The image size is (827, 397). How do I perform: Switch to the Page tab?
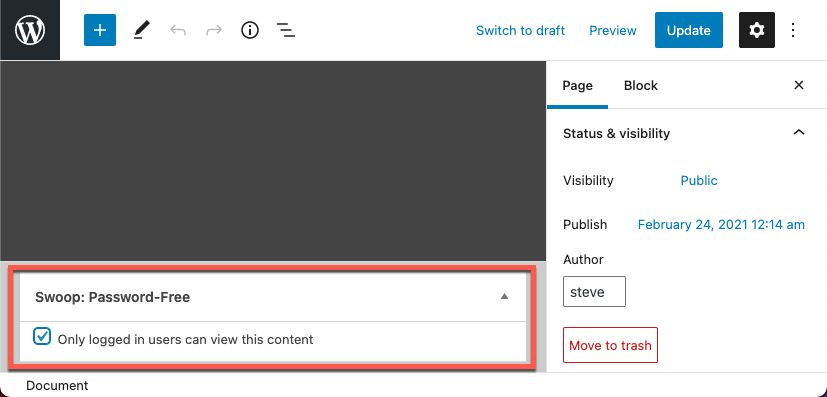point(578,85)
